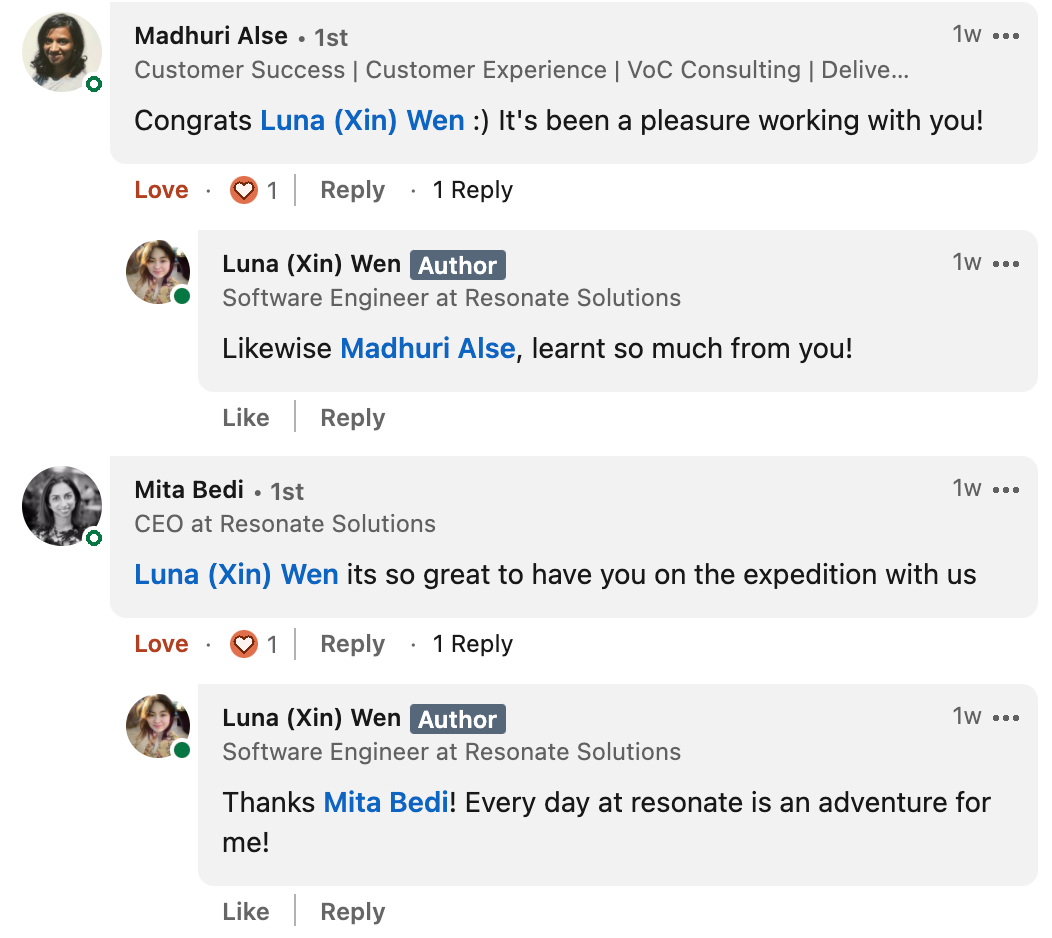Open Mita Bedi's profile photo
Image resolution: width=1052 pixels, height=938 pixels.
point(62,507)
